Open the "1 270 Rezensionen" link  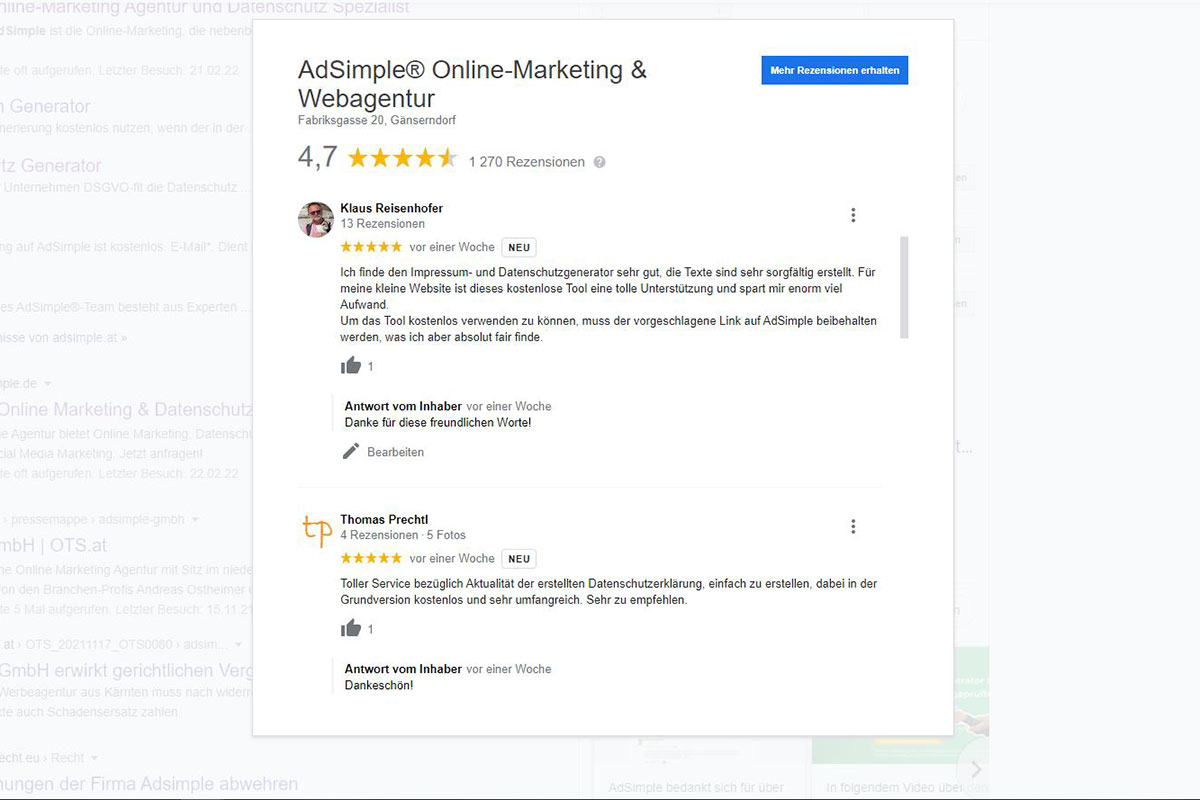pos(527,162)
